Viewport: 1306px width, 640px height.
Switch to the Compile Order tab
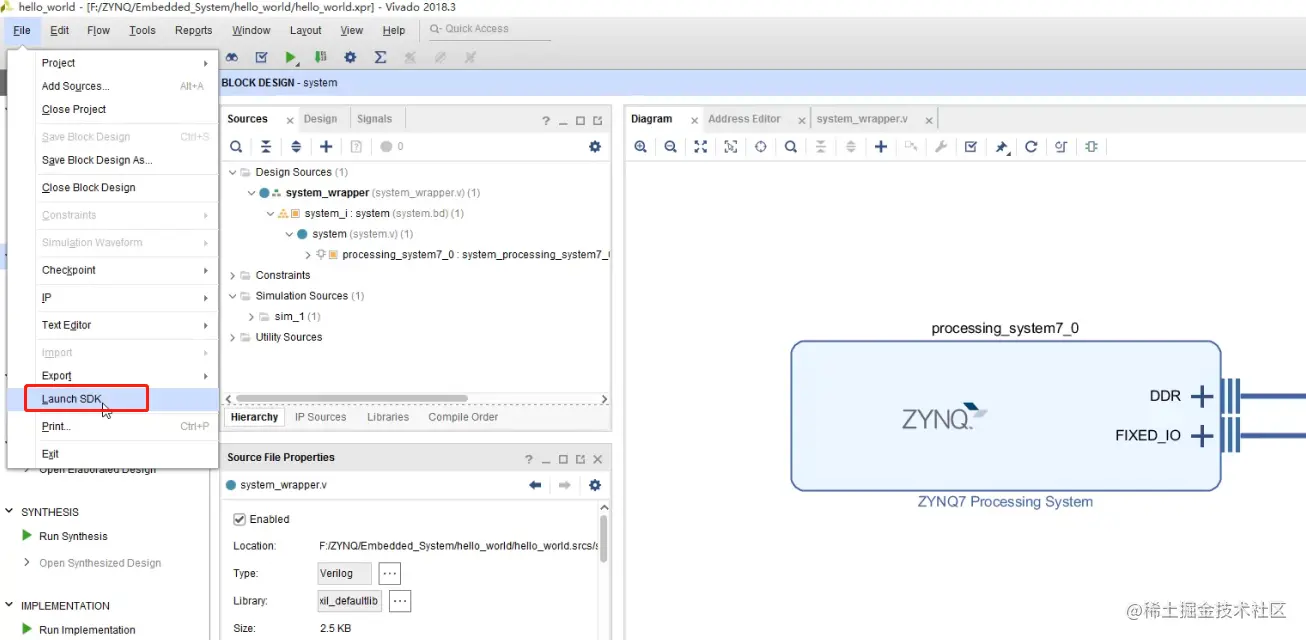click(463, 417)
